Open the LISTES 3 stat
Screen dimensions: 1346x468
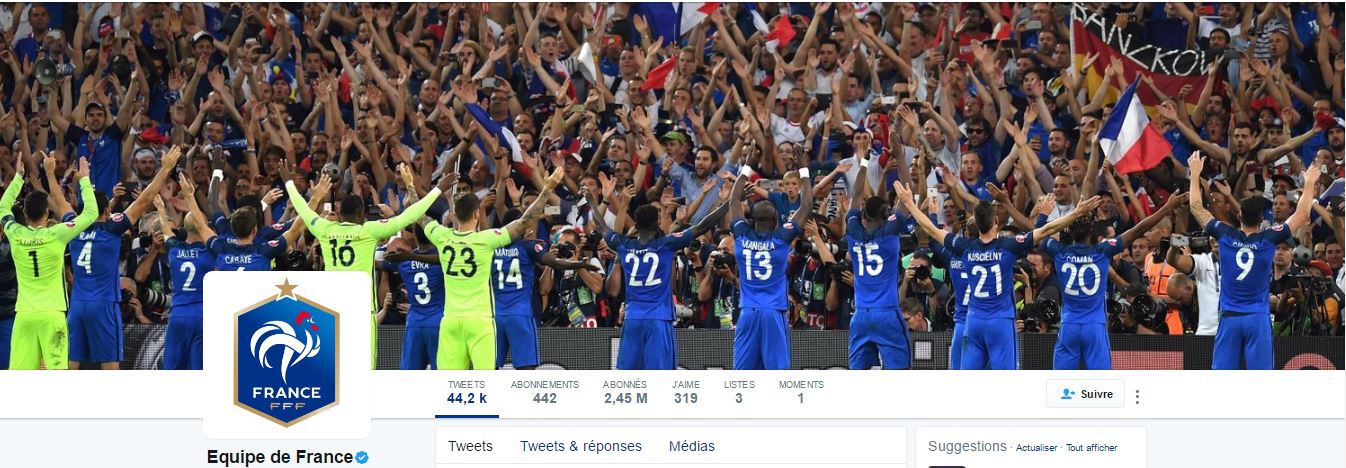tap(739, 392)
